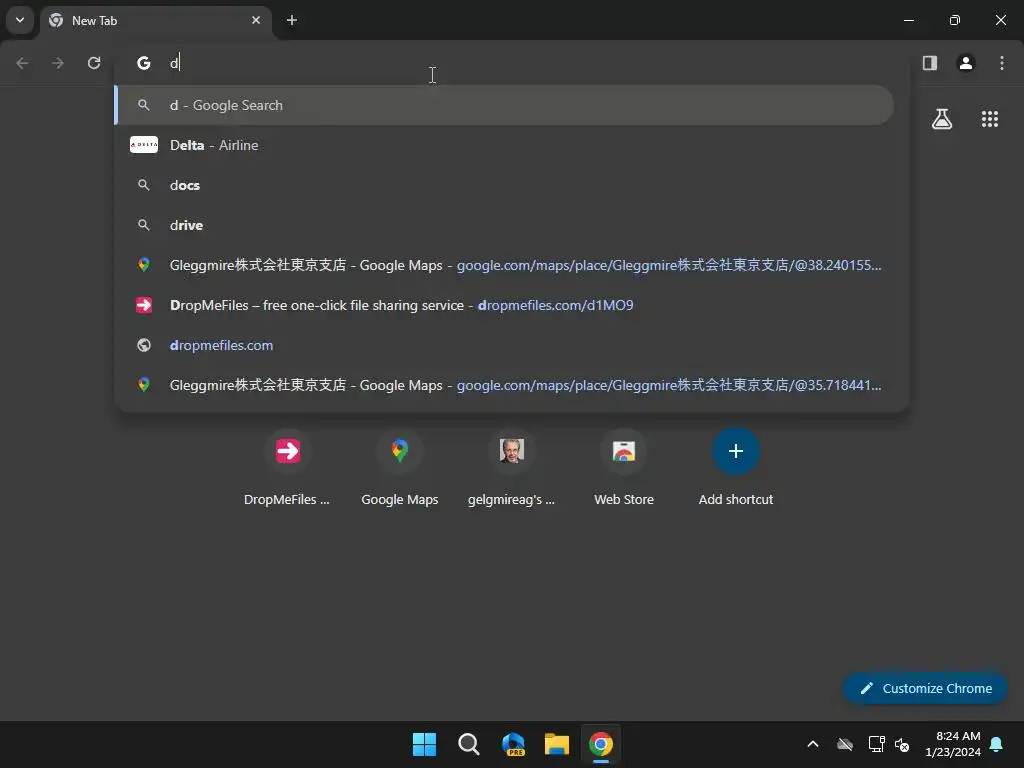1024x768 pixels.
Task: Open the Windows Start menu
Action: pyautogui.click(x=424, y=744)
